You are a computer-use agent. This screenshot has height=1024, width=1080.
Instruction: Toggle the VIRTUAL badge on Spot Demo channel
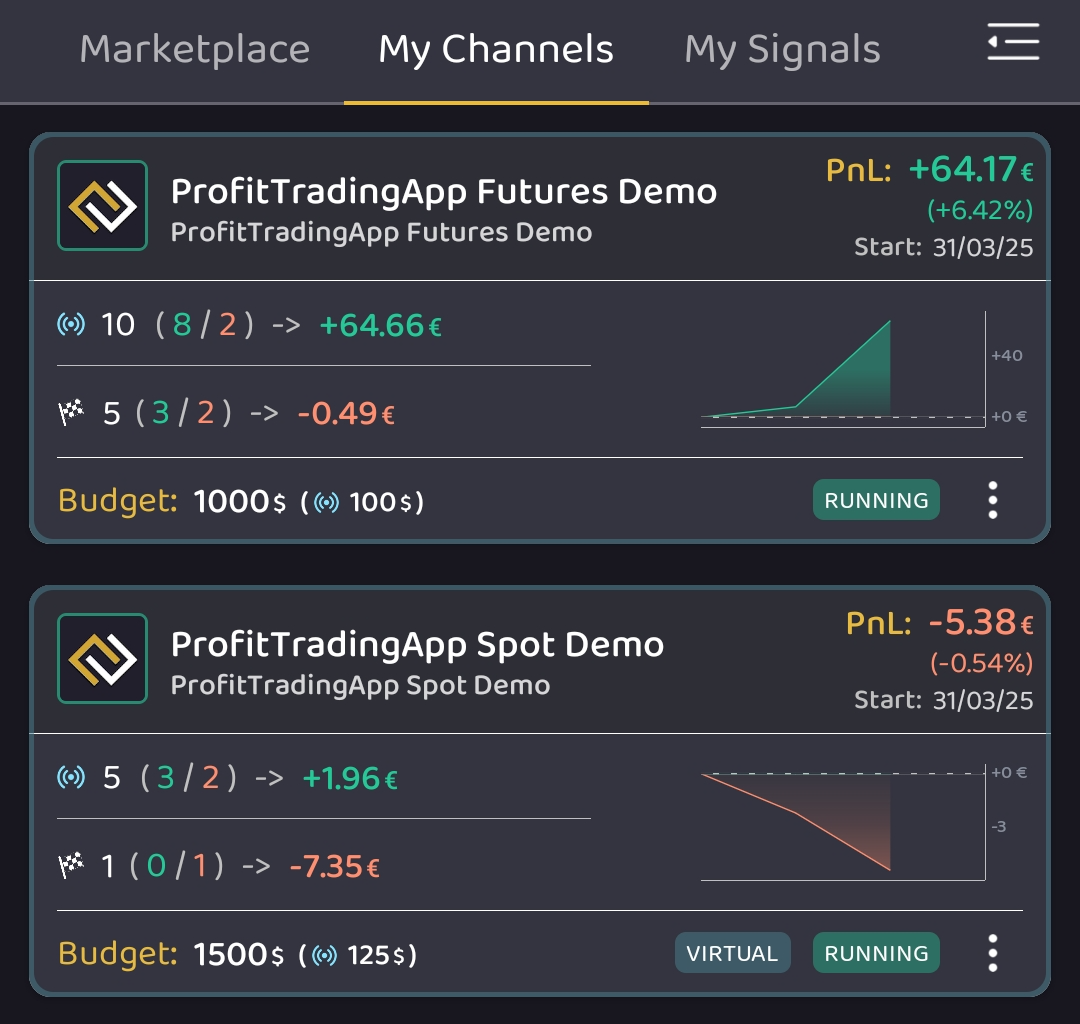[732, 953]
